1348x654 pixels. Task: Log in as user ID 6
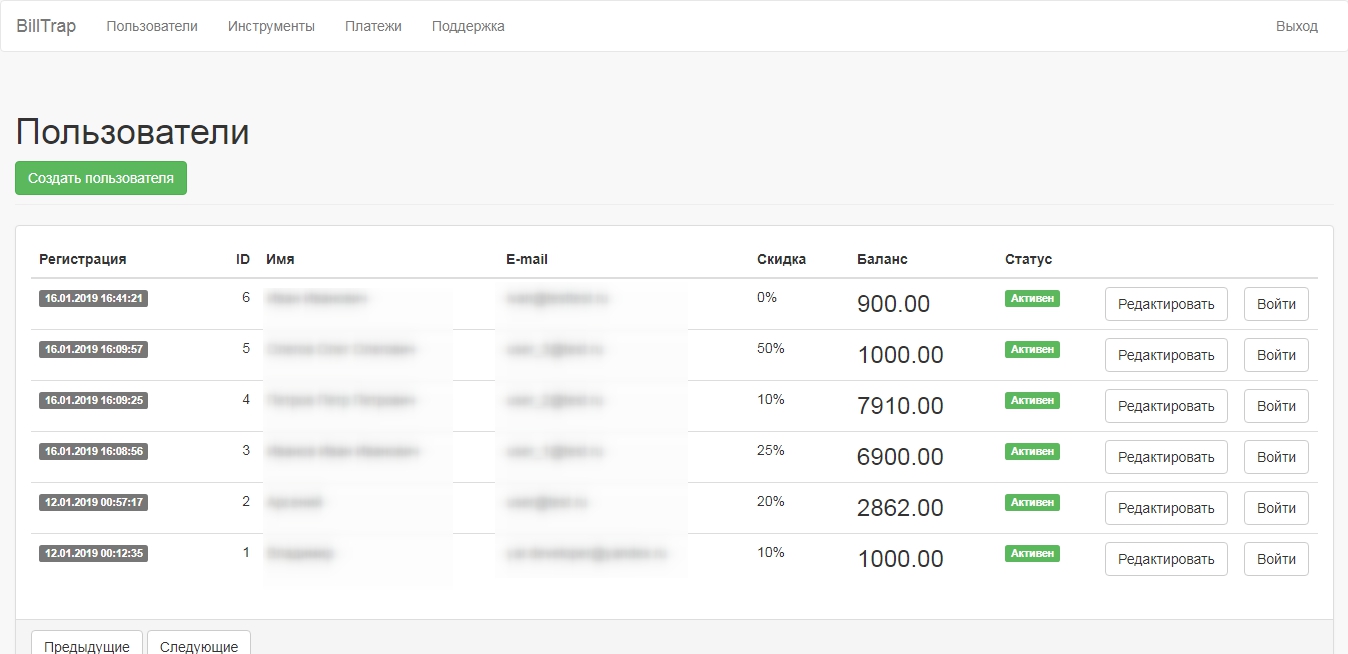coord(1275,304)
